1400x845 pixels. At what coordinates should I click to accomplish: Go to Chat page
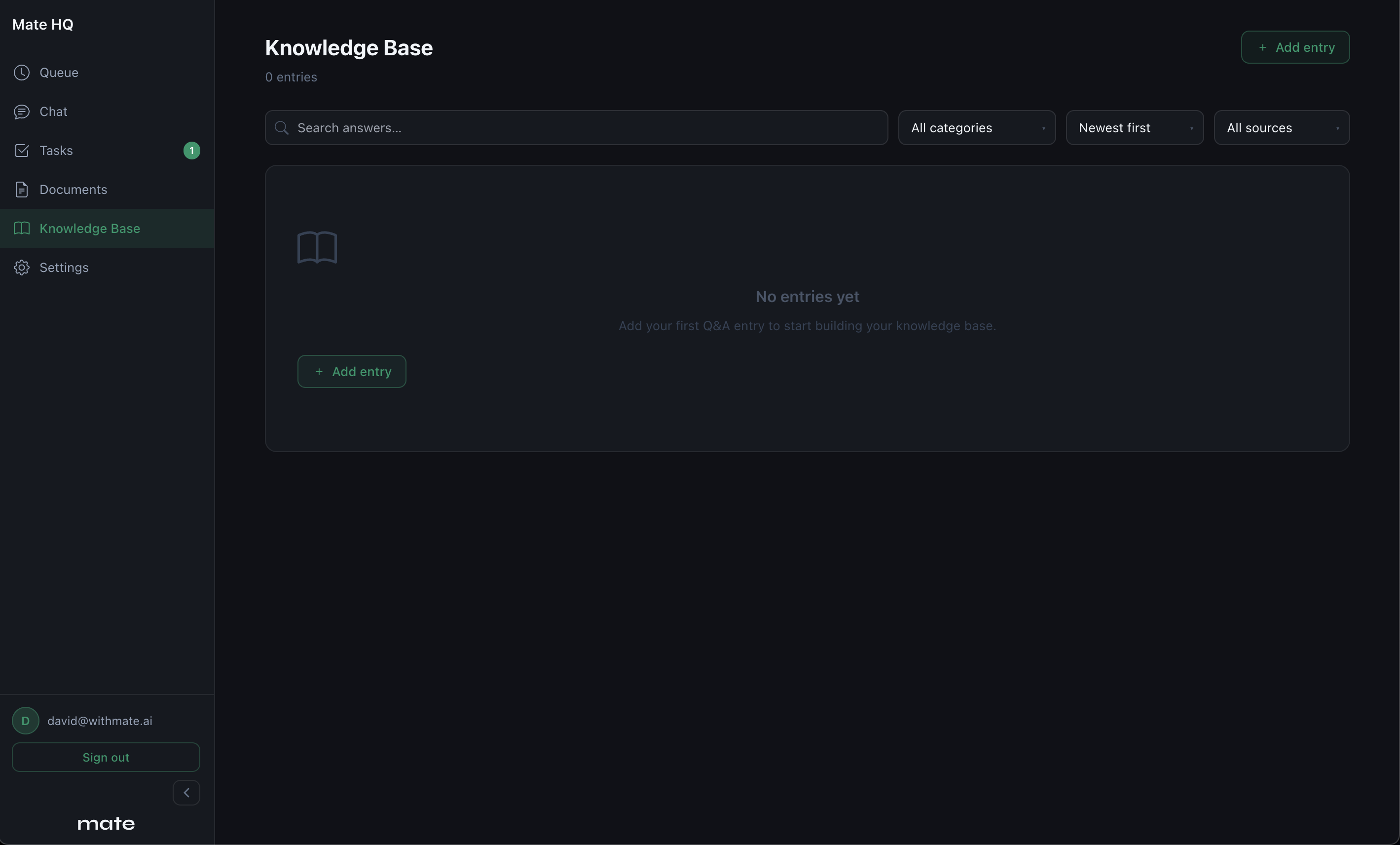coord(107,112)
